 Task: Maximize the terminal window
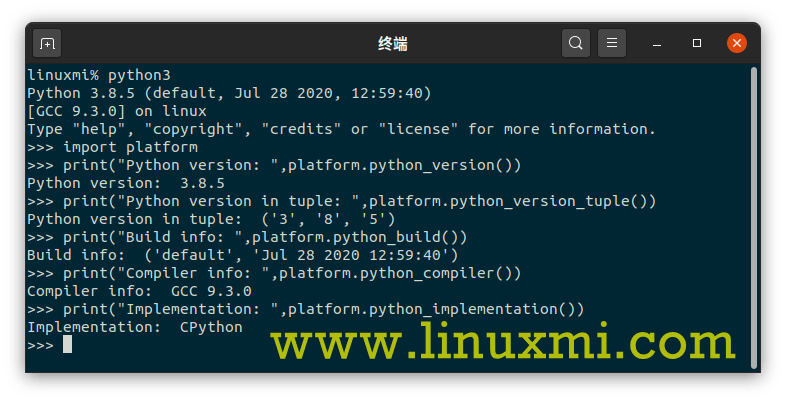tap(697, 43)
